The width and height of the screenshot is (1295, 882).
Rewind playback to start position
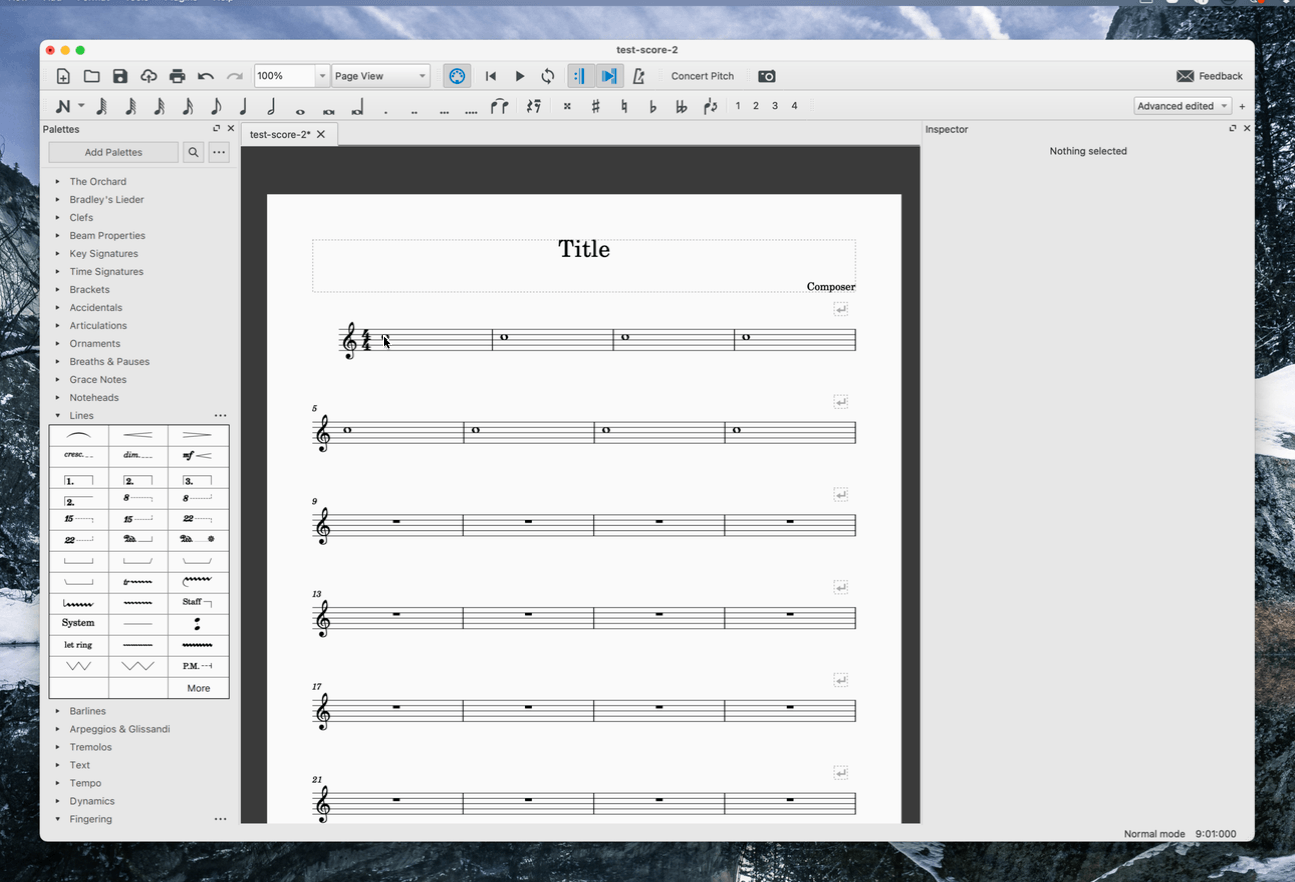490,76
